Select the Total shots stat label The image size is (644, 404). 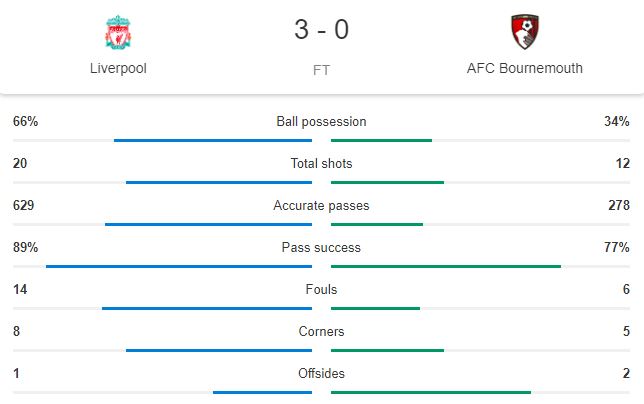pyautogui.click(x=321, y=163)
